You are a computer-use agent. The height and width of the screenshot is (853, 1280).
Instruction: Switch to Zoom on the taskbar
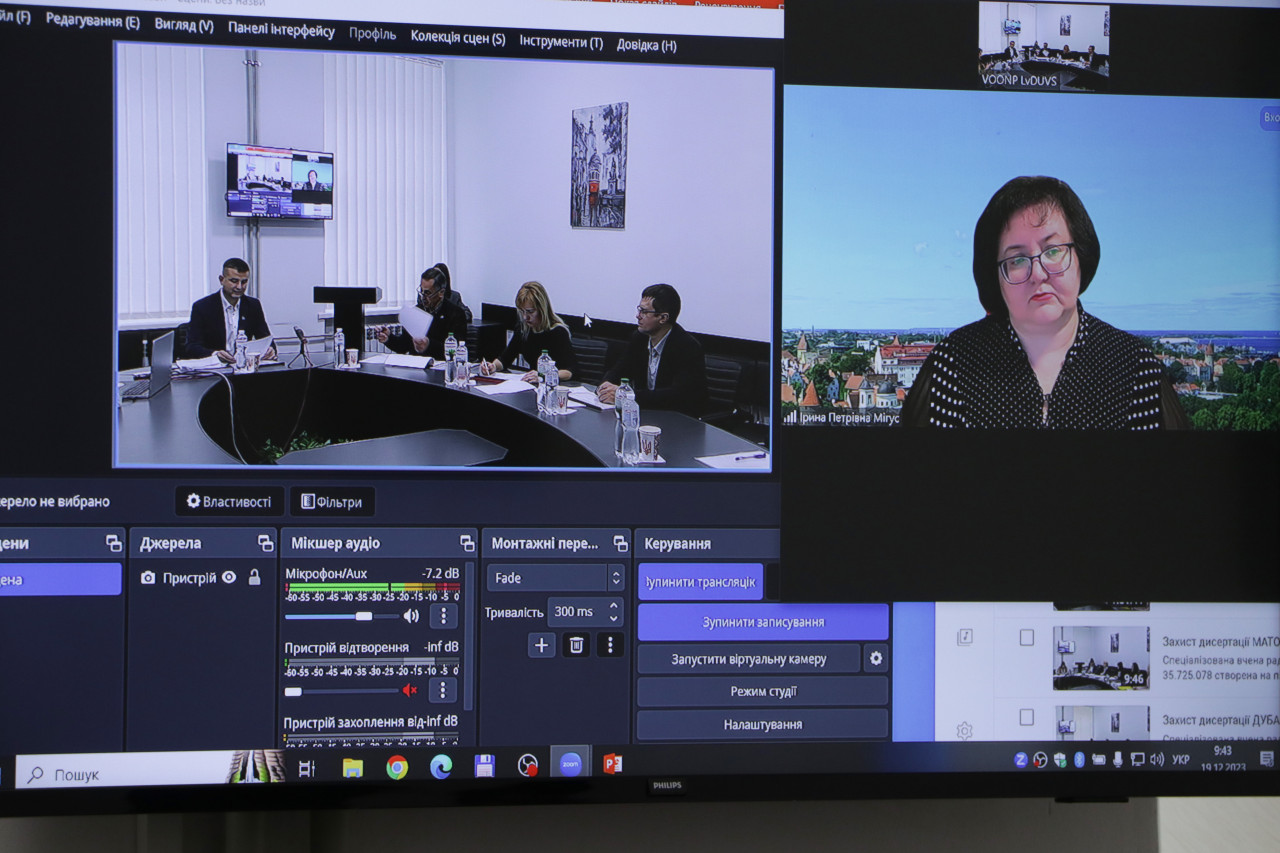pyautogui.click(x=570, y=763)
